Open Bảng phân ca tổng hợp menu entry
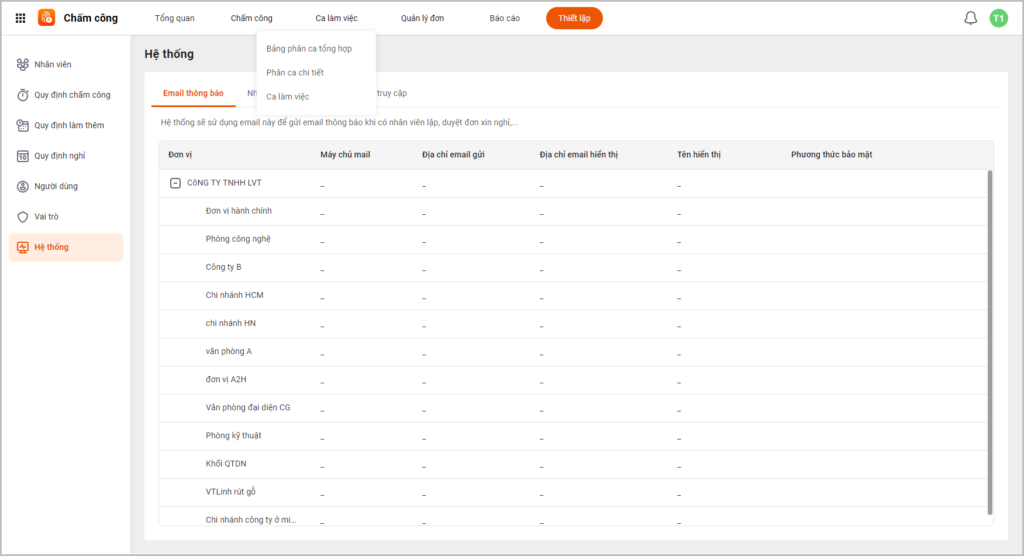The image size is (1024, 556). click(308, 48)
